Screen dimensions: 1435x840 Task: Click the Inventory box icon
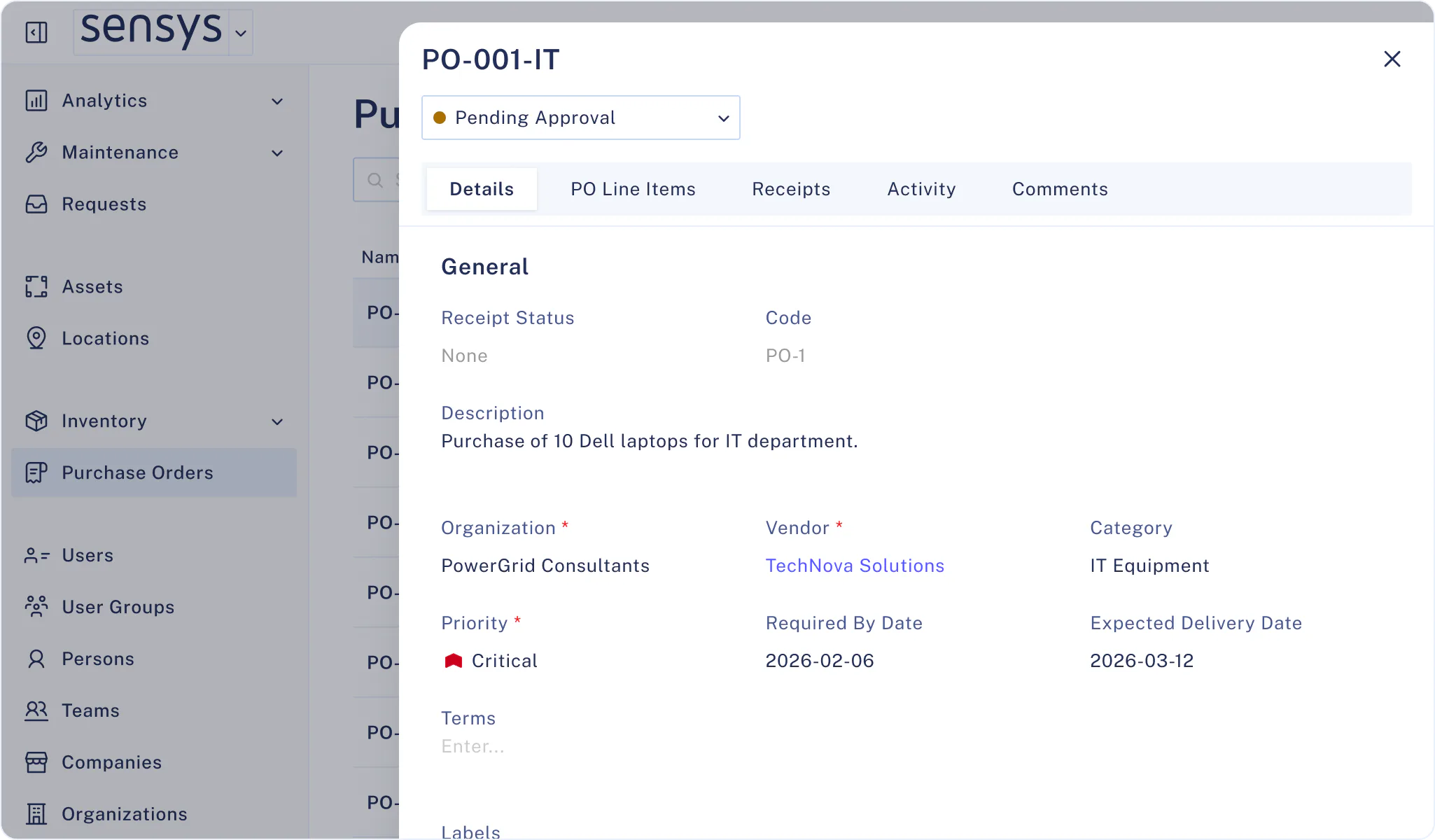click(36, 421)
